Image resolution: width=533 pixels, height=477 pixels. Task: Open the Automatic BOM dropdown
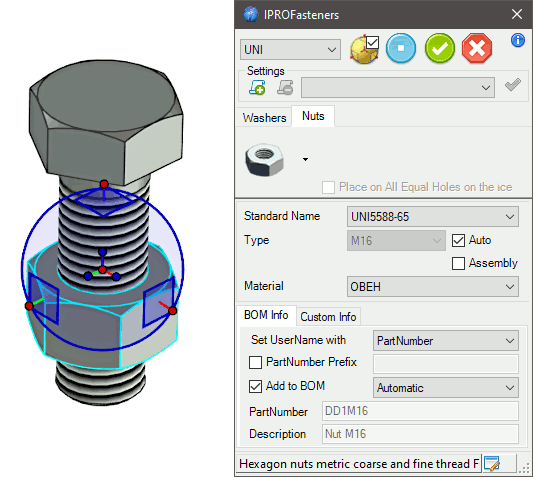click(446, 388)
